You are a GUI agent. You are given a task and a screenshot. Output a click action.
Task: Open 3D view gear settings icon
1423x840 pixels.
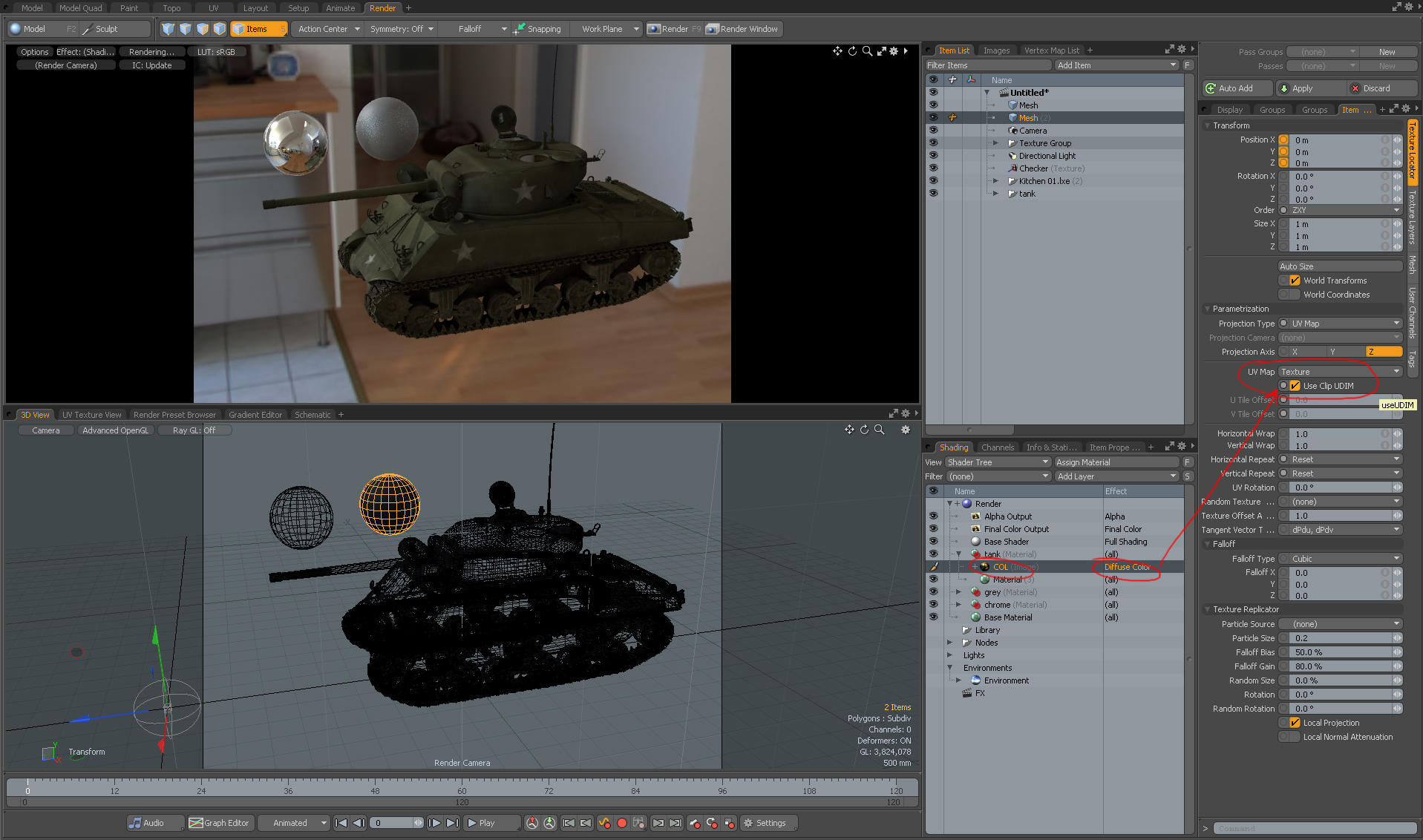coord(906,430)
